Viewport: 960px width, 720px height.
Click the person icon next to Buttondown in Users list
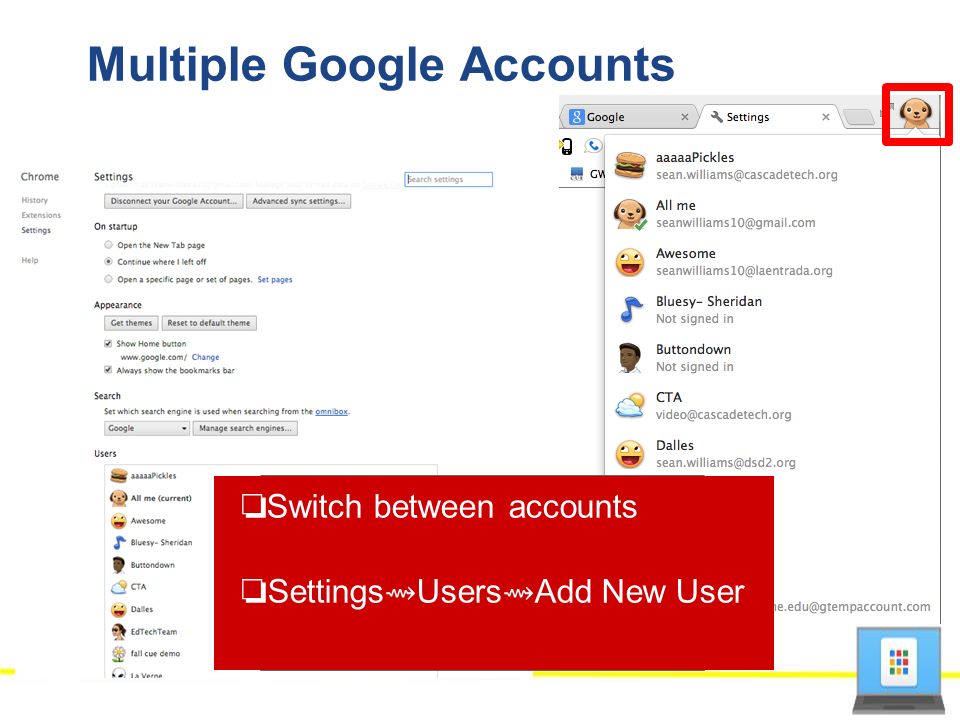pos(119,564)
